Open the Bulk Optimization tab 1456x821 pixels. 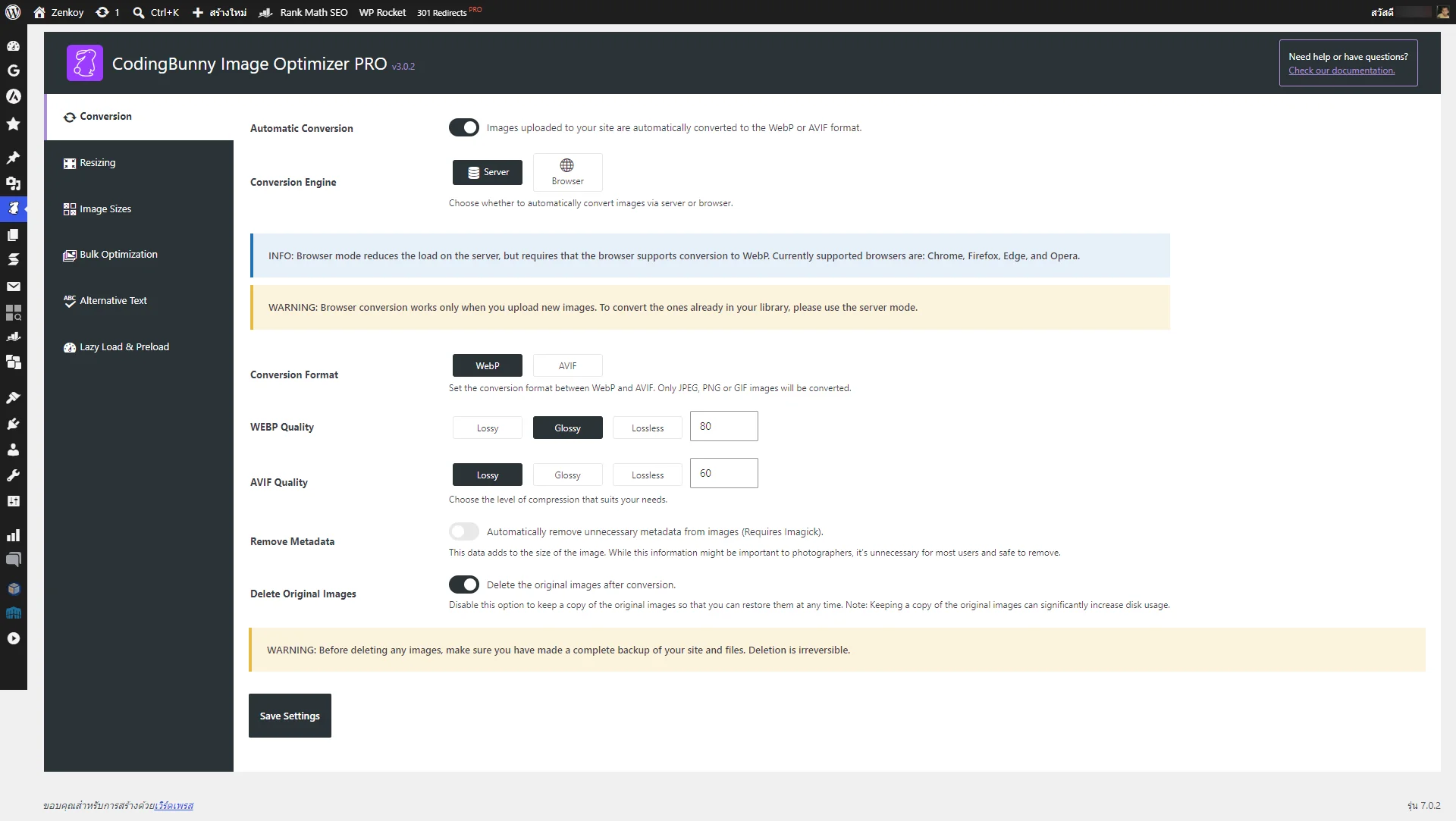pyautogui.click(x=139, y=255)
